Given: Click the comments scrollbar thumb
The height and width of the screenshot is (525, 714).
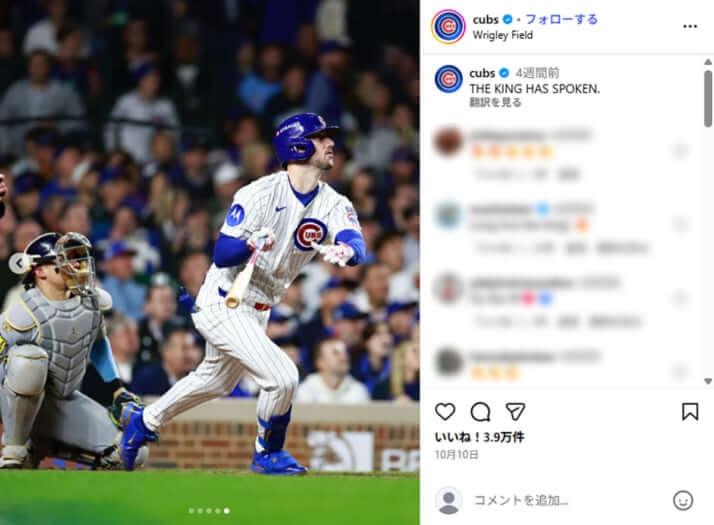Looking at the screenshot, I should 708,98.
